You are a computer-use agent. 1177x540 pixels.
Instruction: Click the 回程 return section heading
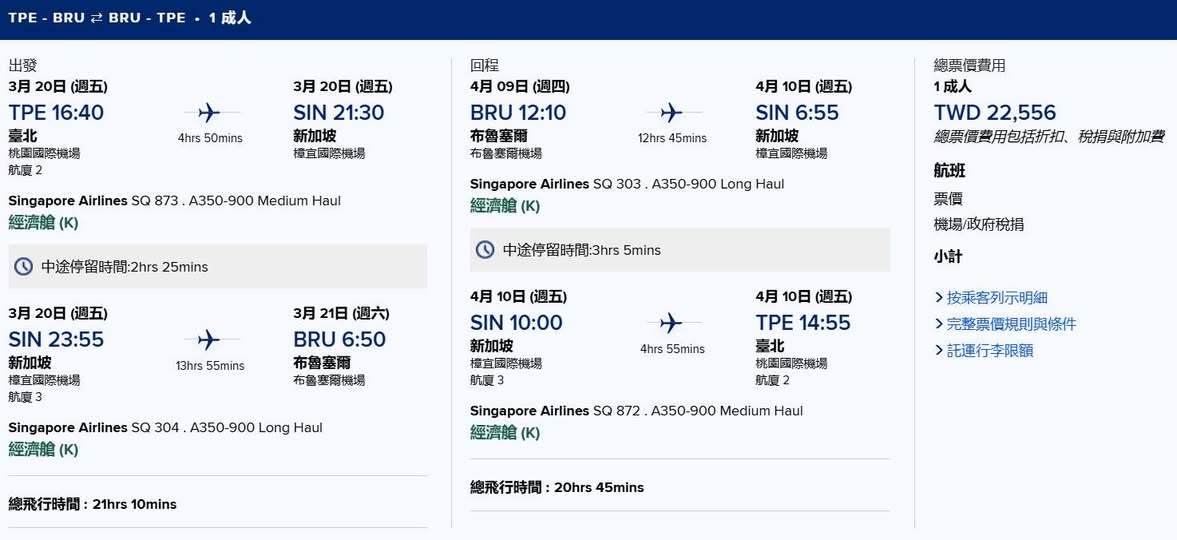[485, 65]
